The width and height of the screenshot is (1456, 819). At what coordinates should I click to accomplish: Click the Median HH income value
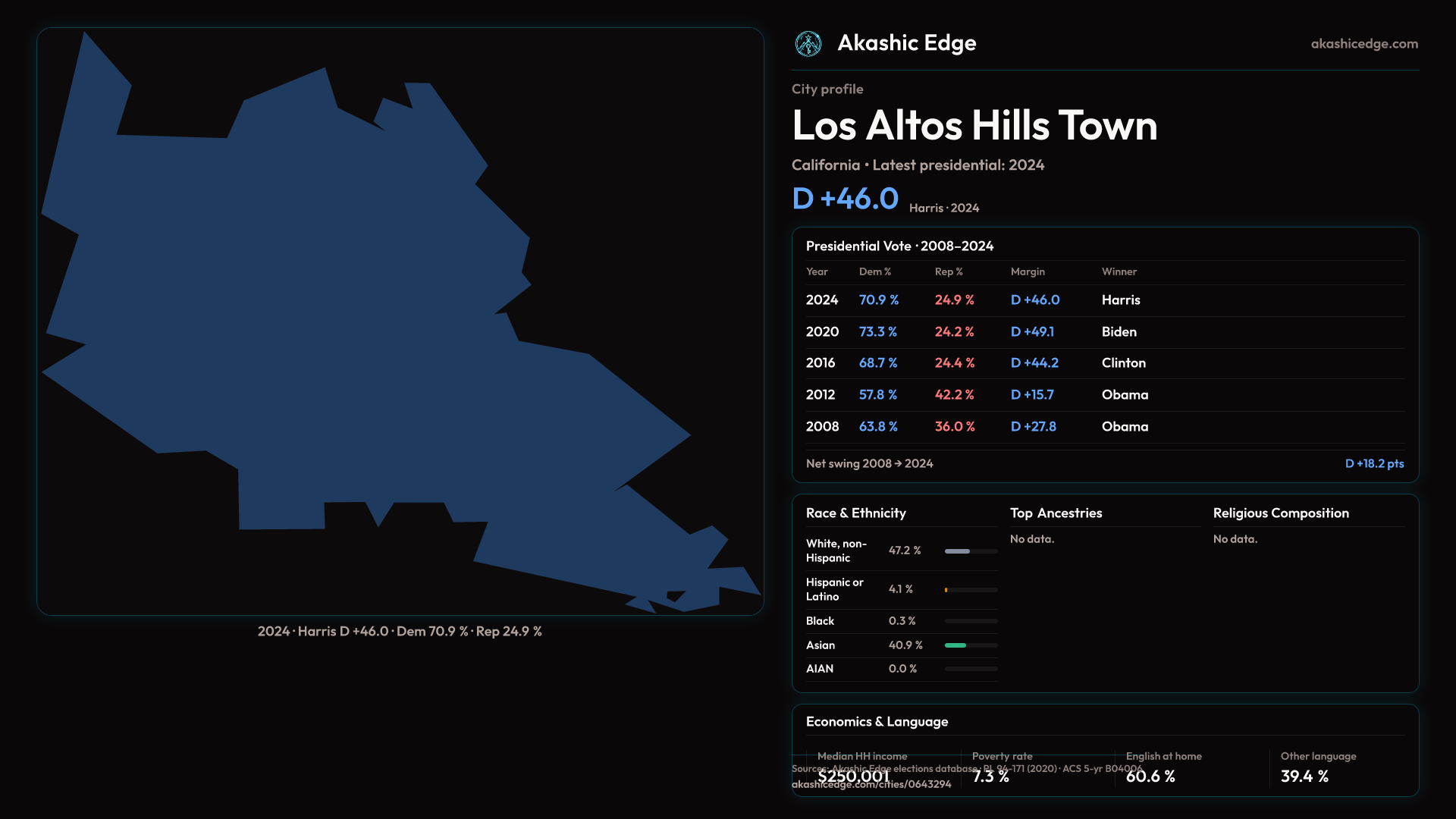click(853, 777)
